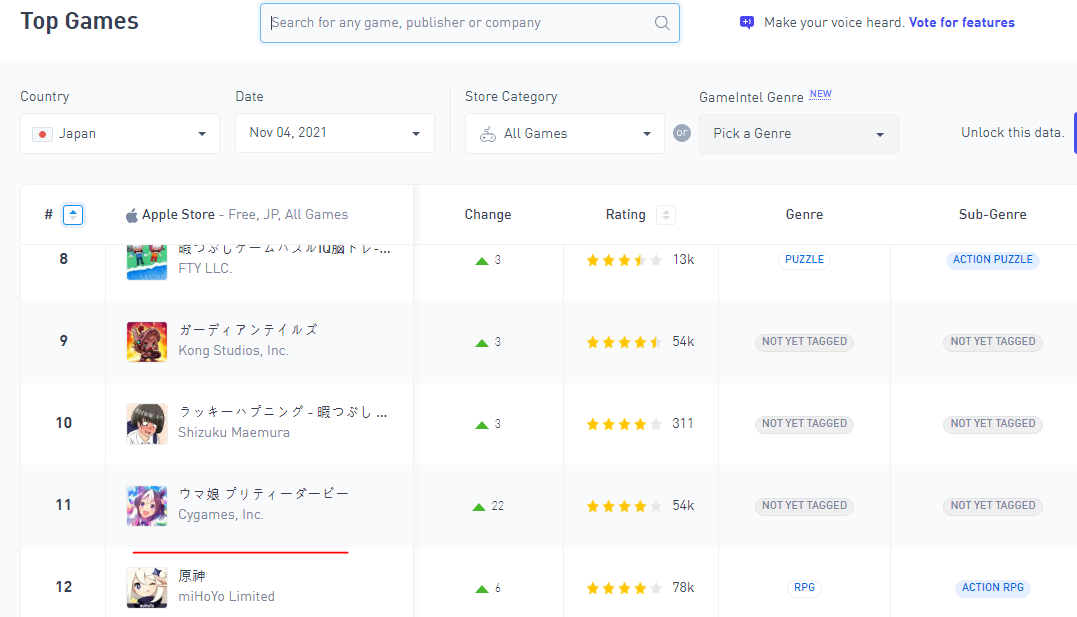Select the PUZZLE genre tag

(x=804, y=260)
